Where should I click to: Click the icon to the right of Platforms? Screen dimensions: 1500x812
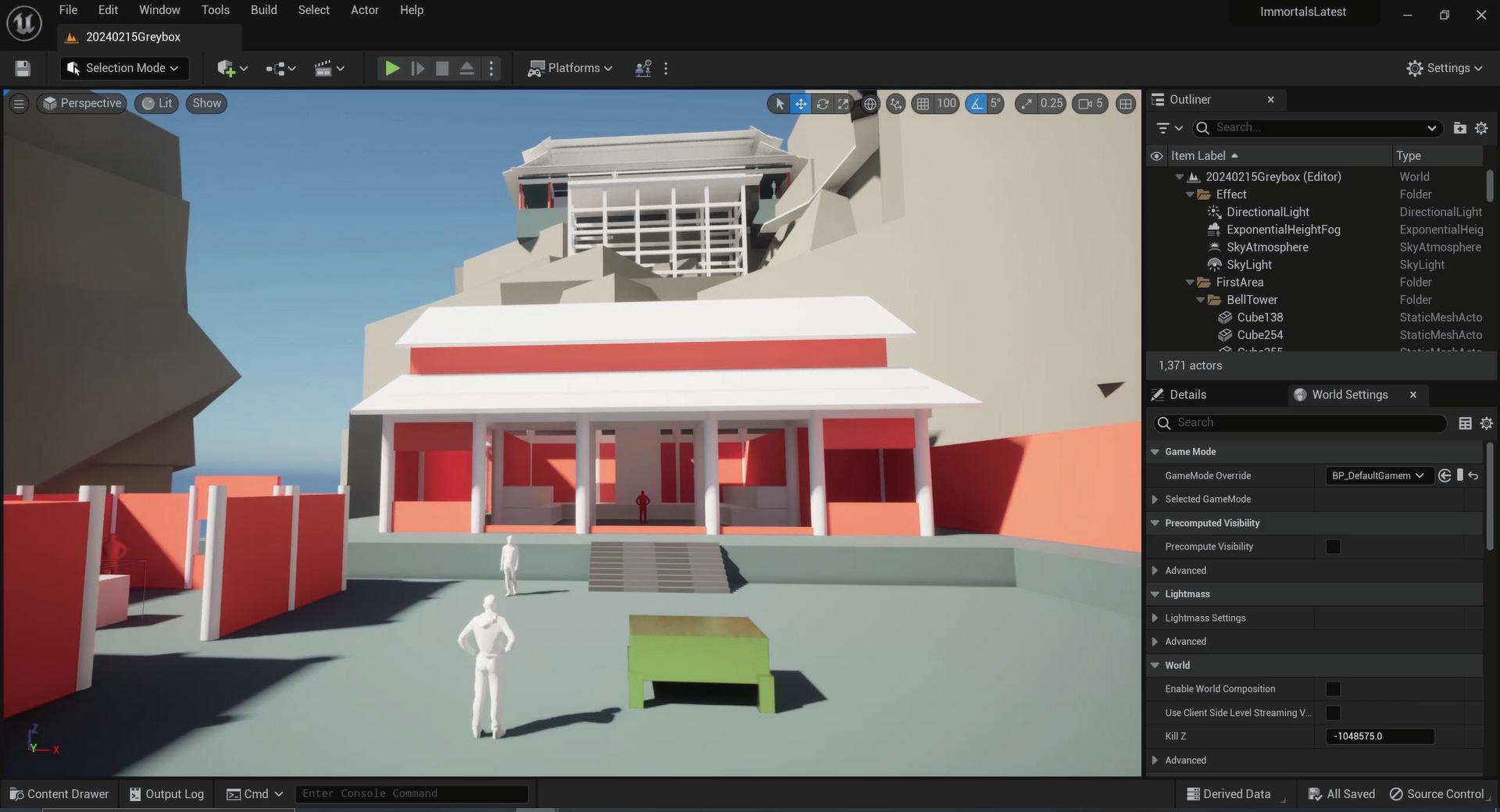click(x=643, y=69)
